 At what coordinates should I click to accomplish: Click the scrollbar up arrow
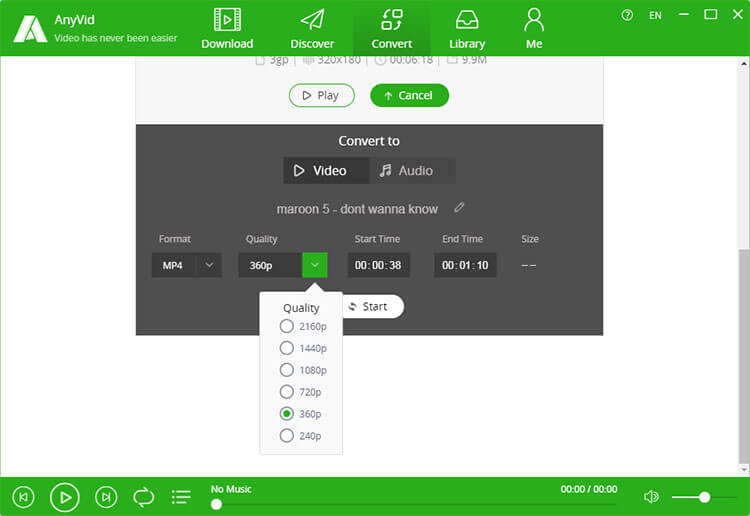pyautogui.click(x=744, y=63)
